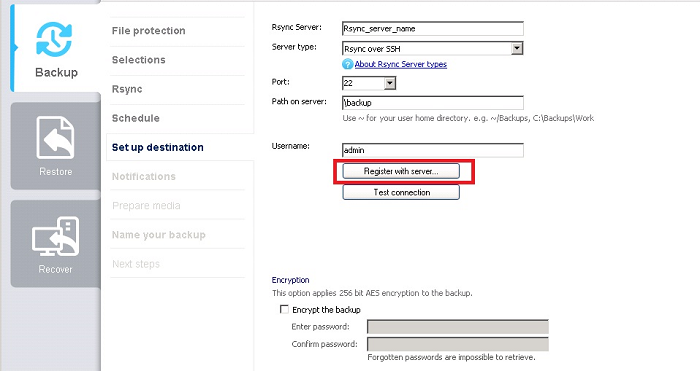Click the Test connection button
The width and height of the screenshot is (700, 371).
point(401,192)
